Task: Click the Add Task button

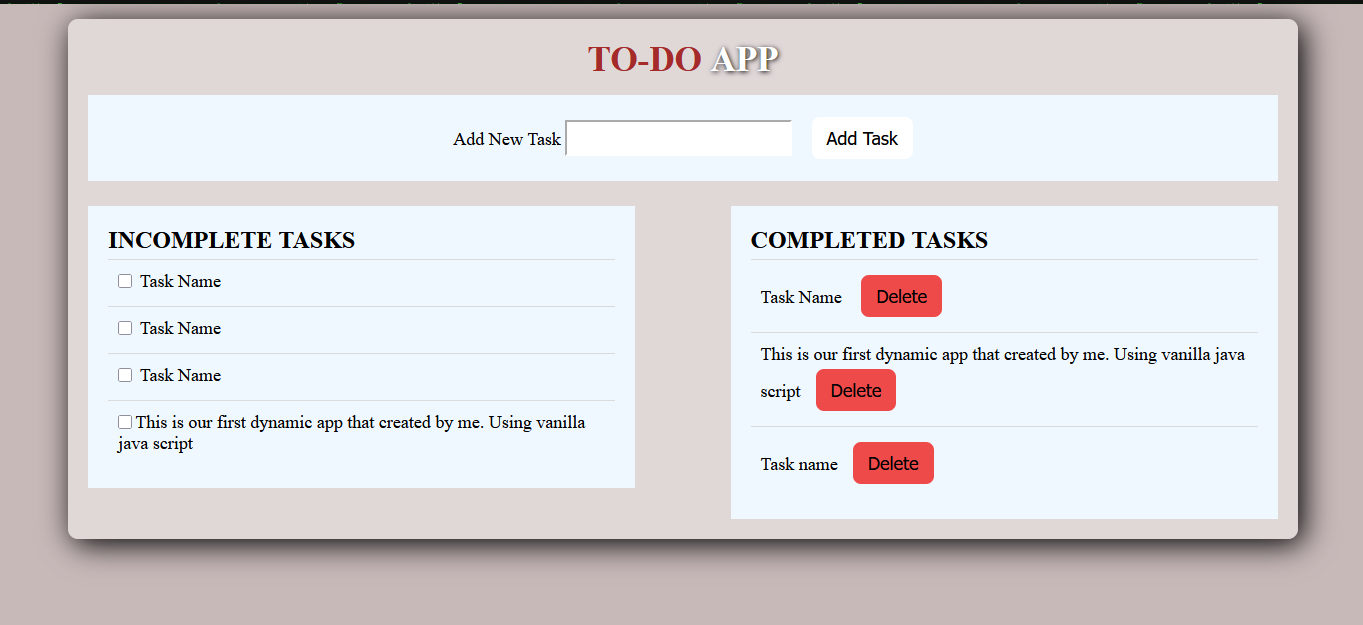Action: pyautogui.click(x=861, y=137)
